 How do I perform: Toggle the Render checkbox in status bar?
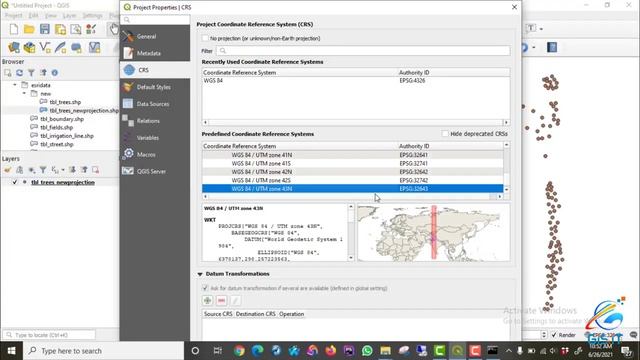click(554, 335)
